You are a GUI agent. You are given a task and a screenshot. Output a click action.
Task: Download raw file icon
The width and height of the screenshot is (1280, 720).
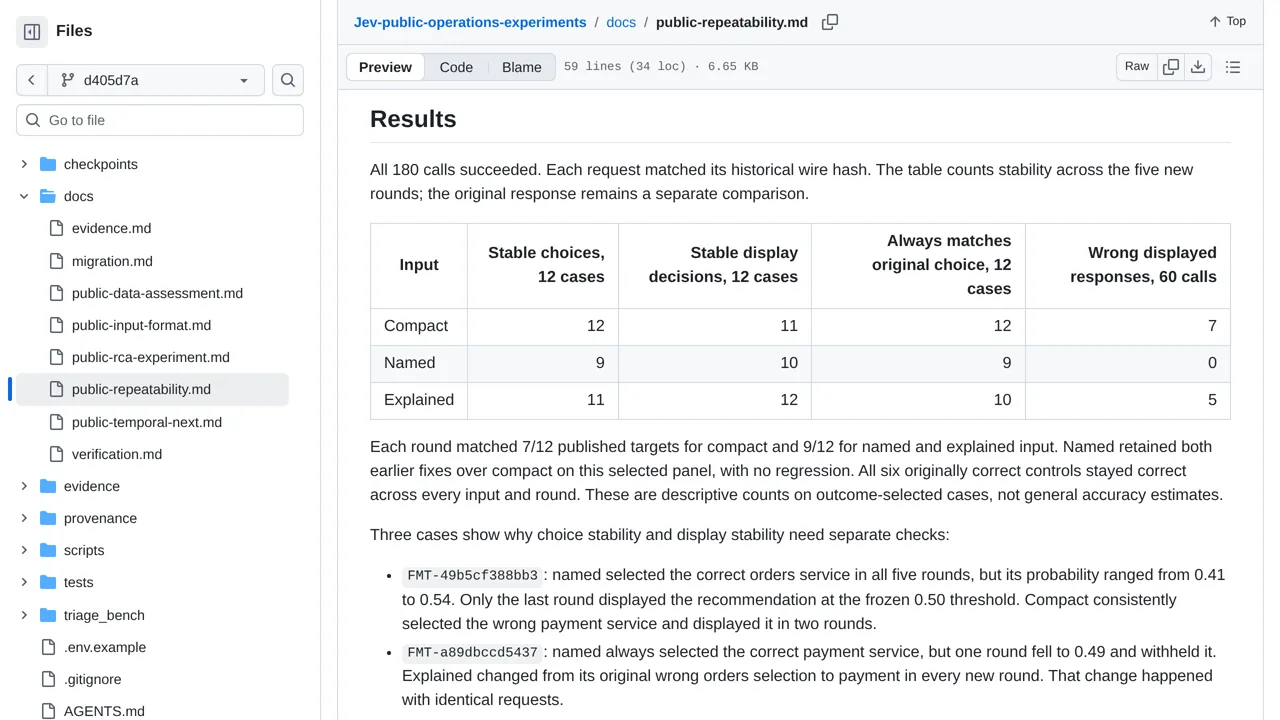1198,67
